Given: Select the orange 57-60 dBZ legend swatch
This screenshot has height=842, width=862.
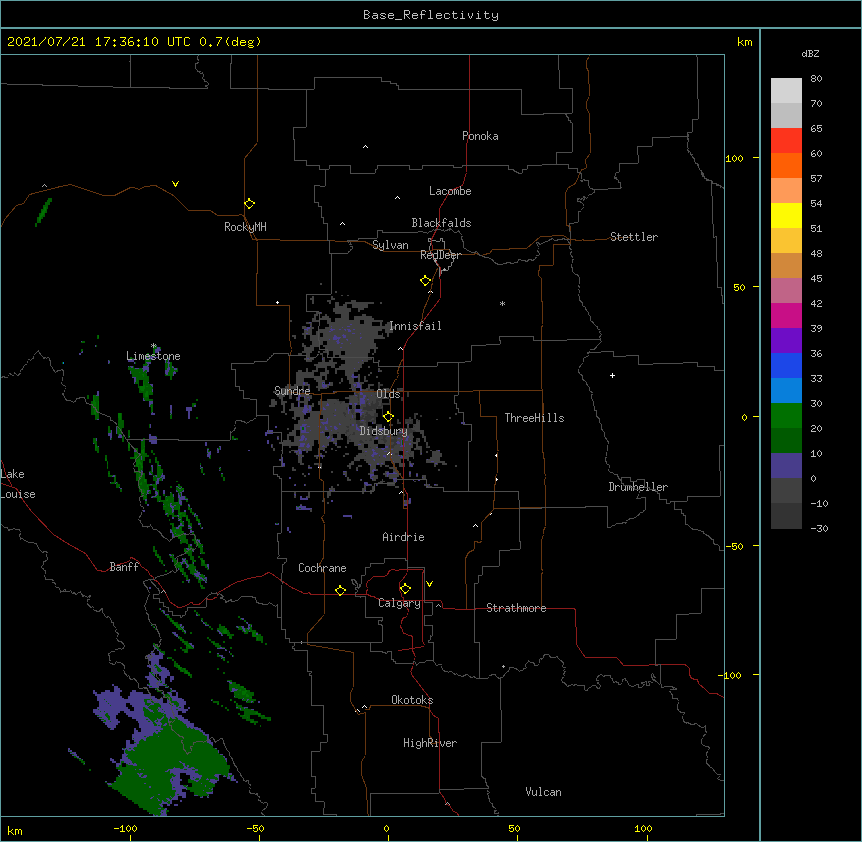Looking at the screenshot, I should coord(786,165).
